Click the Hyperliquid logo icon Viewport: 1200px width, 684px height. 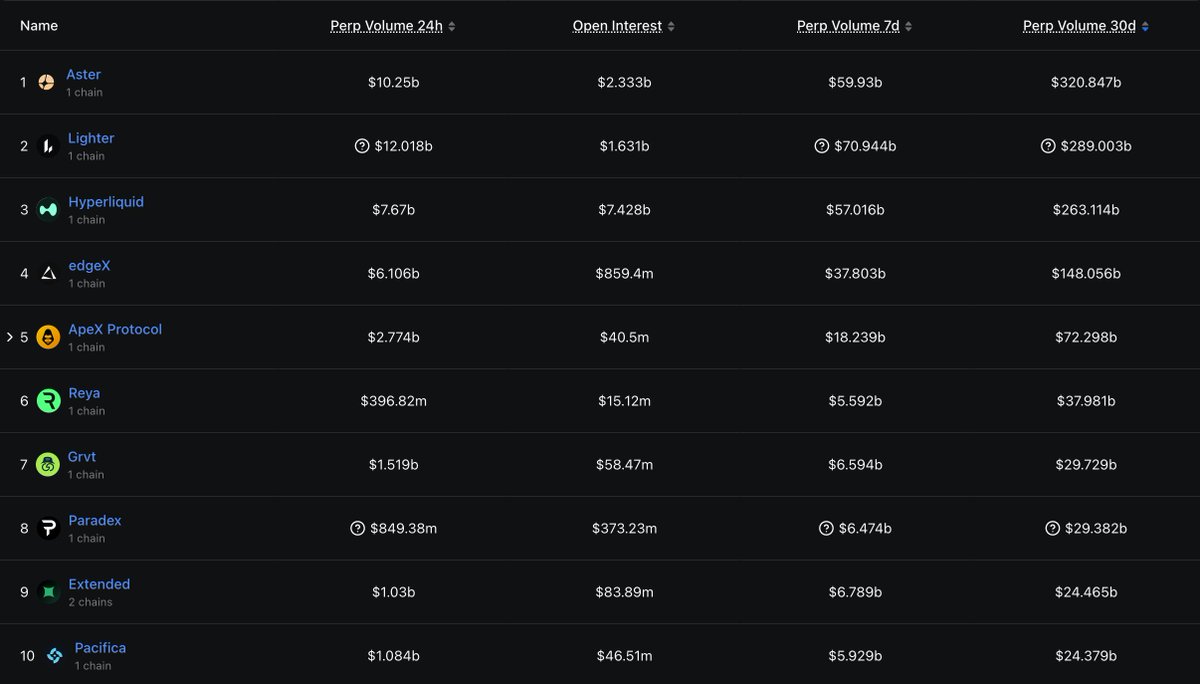[x=48, y=210]
